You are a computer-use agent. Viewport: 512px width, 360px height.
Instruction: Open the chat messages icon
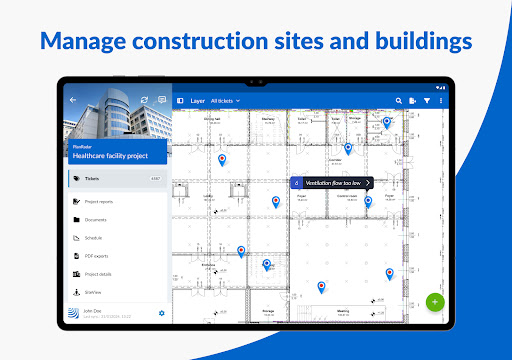[x=162, y=100]
